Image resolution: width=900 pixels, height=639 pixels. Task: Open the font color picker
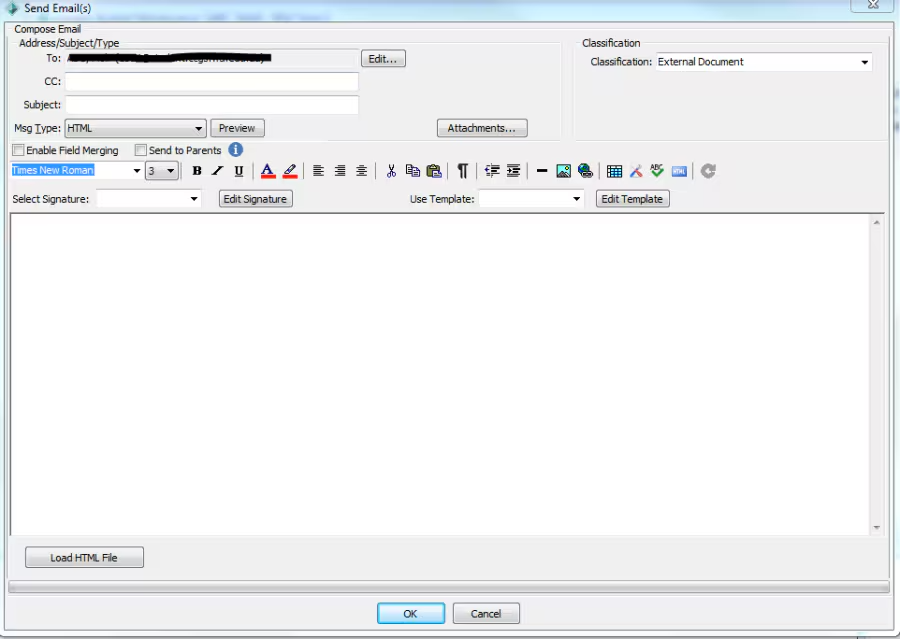[x=267, y=171]
